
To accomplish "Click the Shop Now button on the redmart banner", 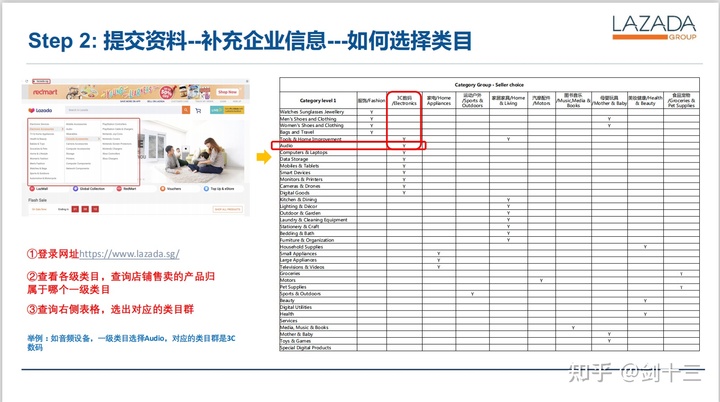I will click(227, 92).
